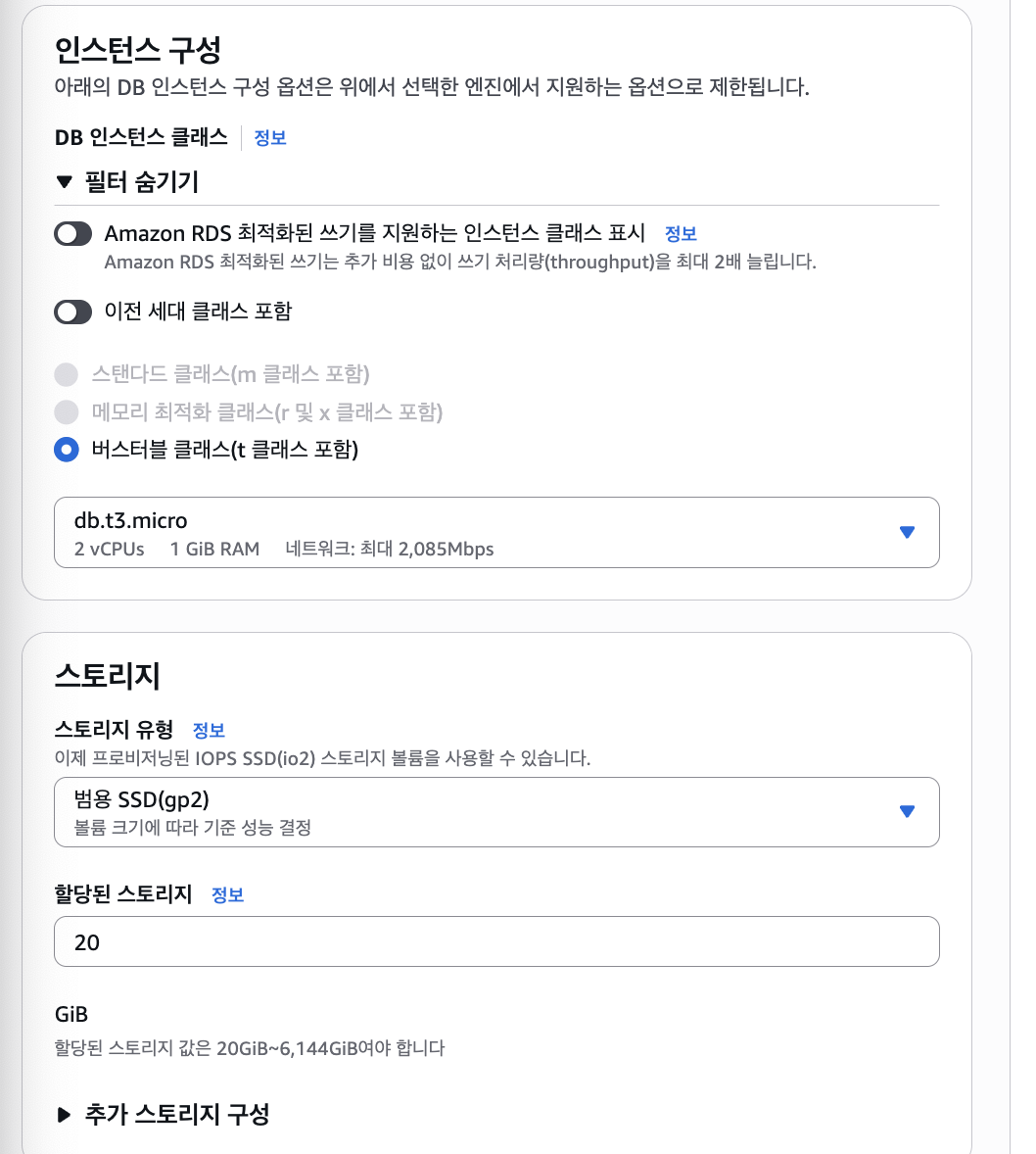Viewport: 1036px width, 1154px height.
Task: Open the db.t3.micro instance class dropdown
Action: [x=496, y=532]
